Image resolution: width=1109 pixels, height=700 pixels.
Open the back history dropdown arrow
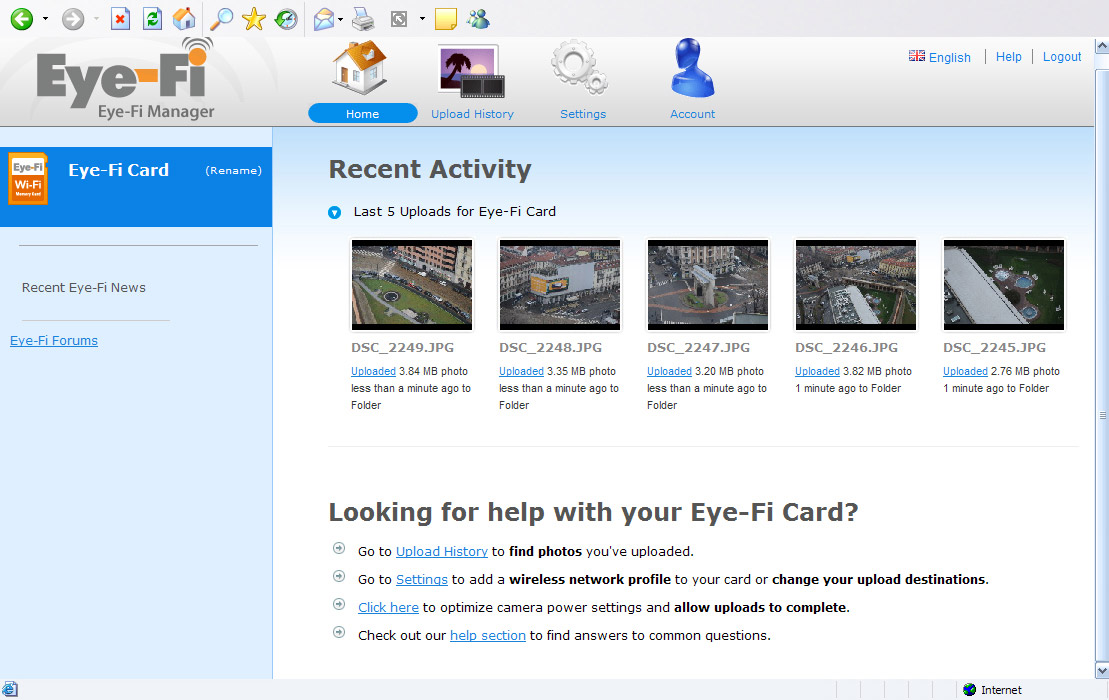45,18
